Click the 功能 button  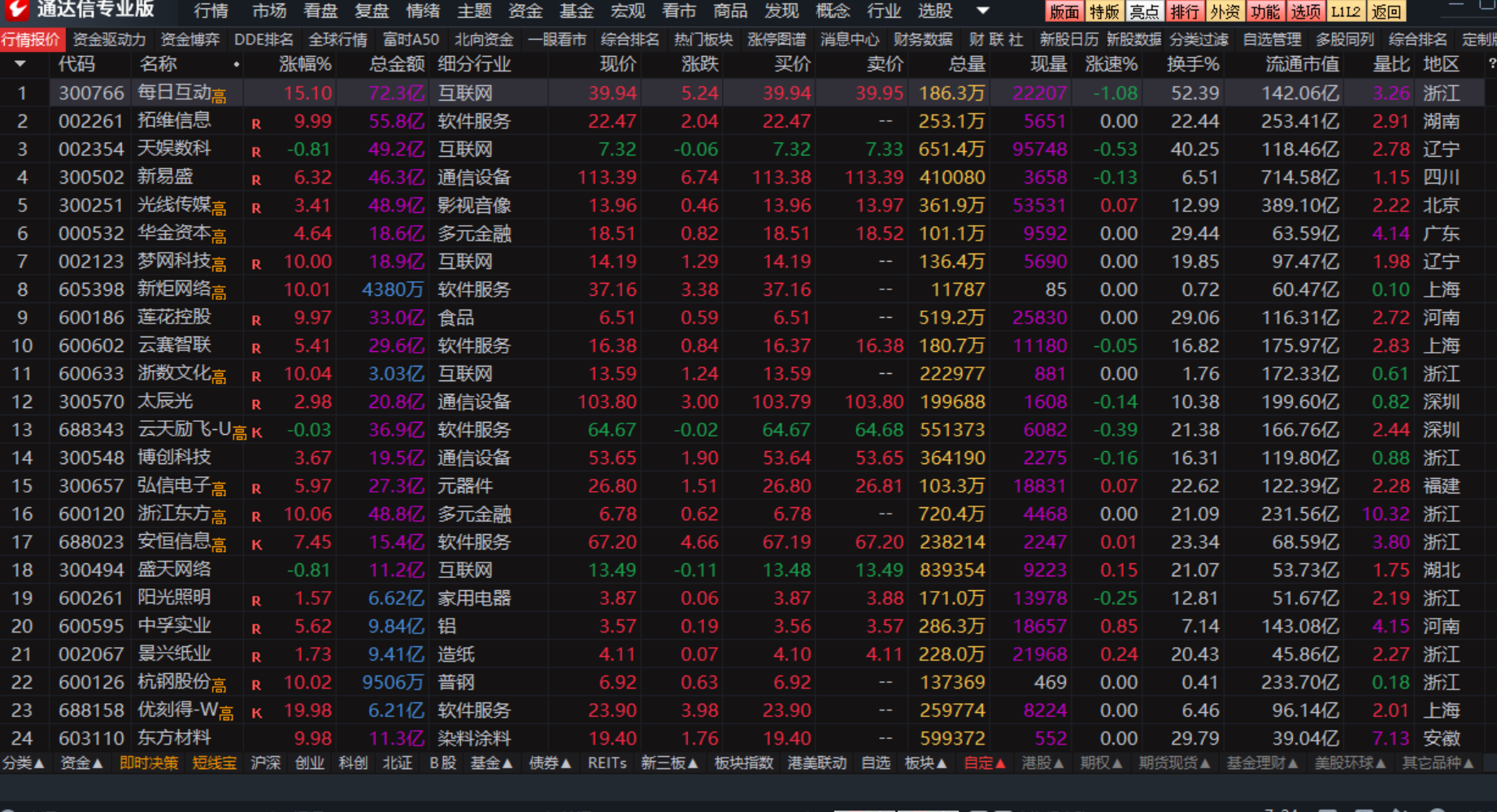(x=1264, y=11)
